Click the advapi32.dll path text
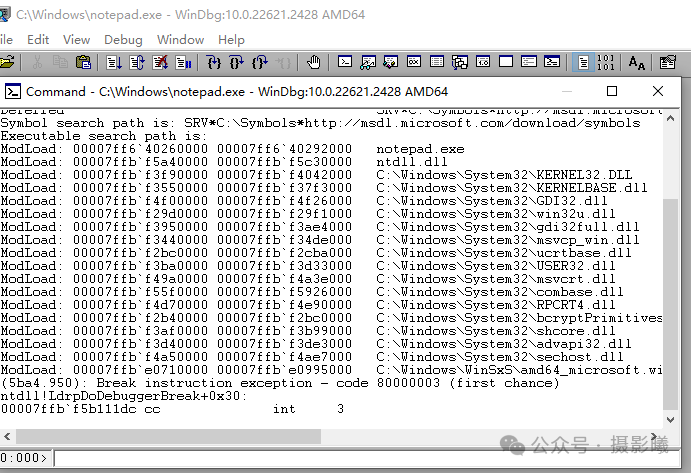The width and height of the screenshot is (691, 473). (x=504, y=344)
